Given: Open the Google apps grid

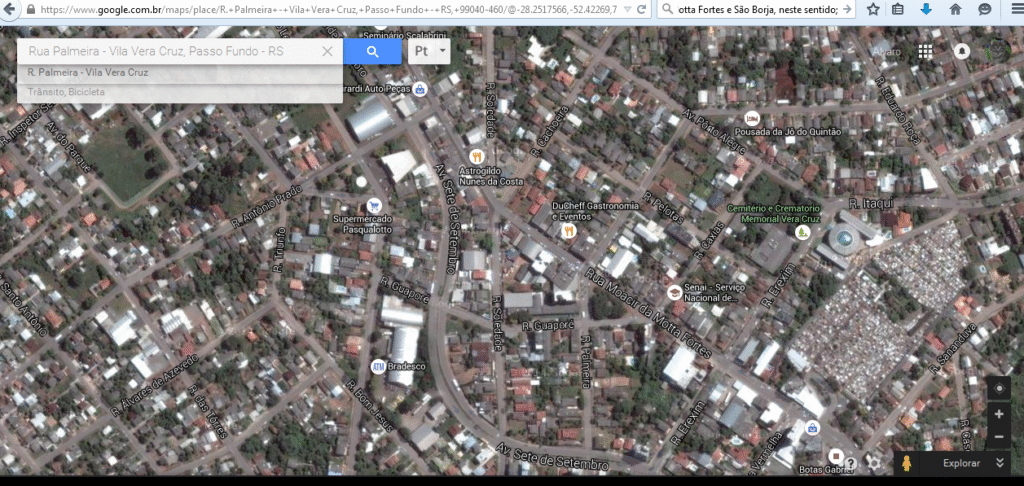Looking at the screenshot, I should coord(926,51).
